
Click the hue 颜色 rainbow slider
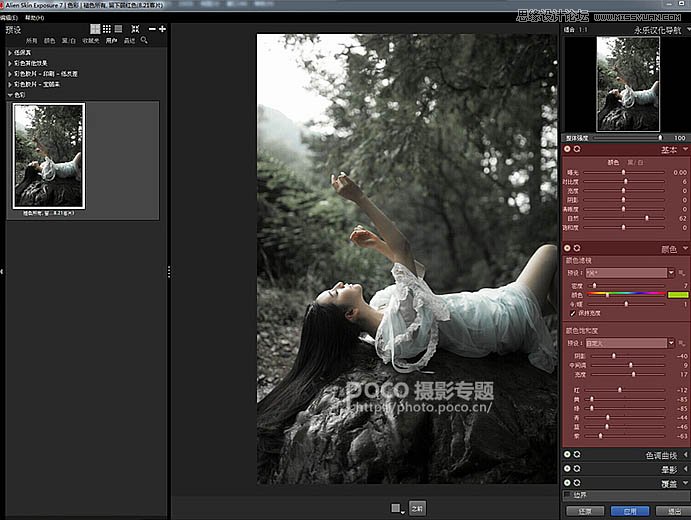point(626,294)
